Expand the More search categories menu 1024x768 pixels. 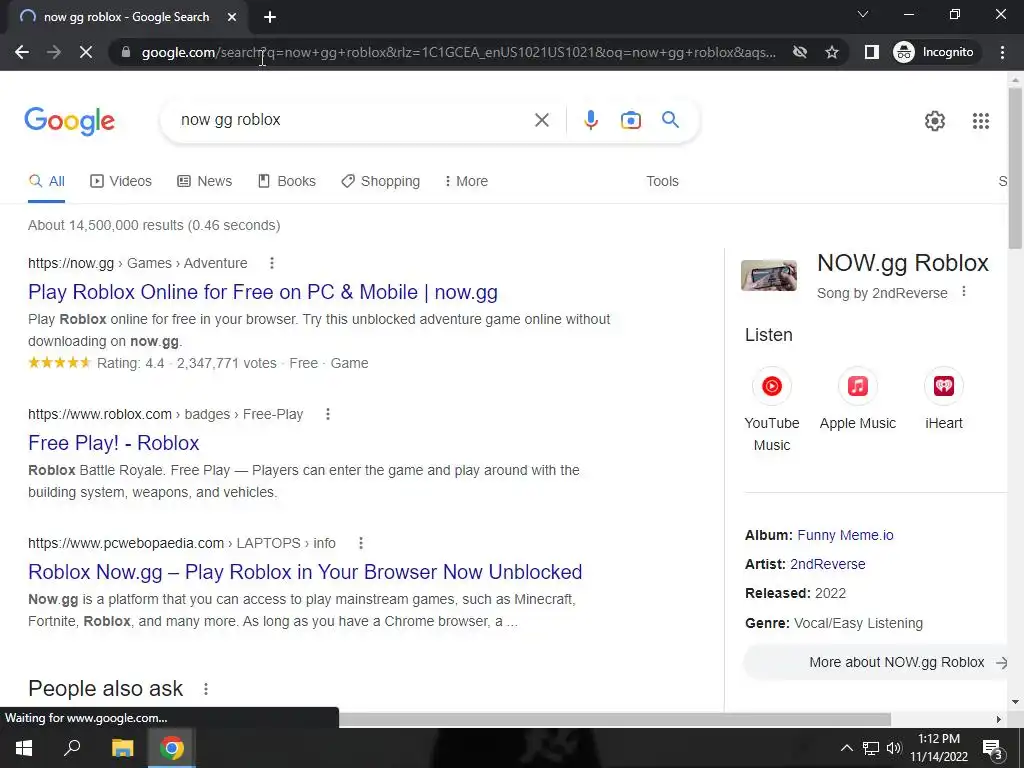[x=466, y=182]
